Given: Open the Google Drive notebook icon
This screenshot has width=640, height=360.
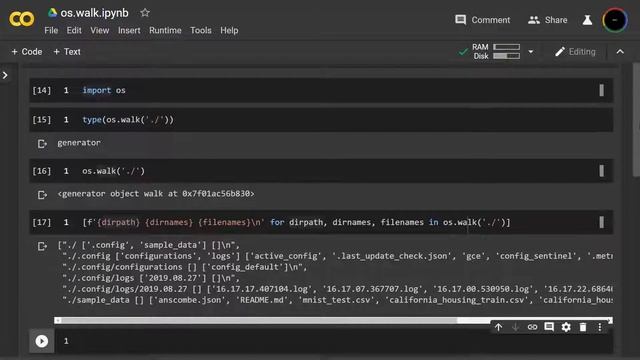Looking at the screenshot, I should click(x=52, y=13).
